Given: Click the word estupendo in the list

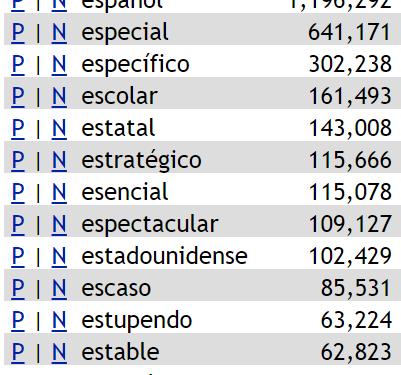Looking at the screenshot, I should tap(137, 321).
